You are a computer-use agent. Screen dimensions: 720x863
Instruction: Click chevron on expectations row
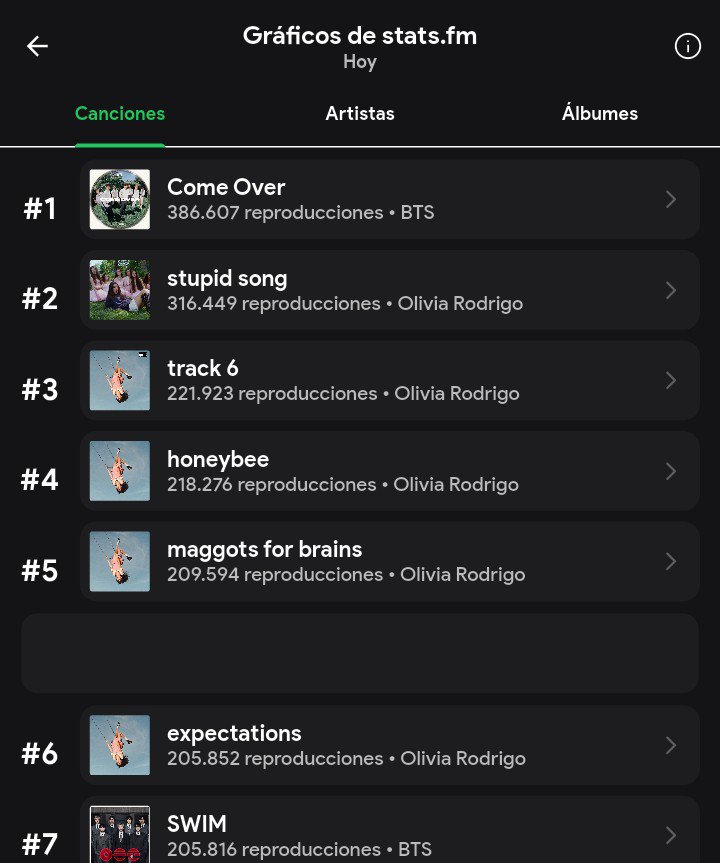[670, 745]
